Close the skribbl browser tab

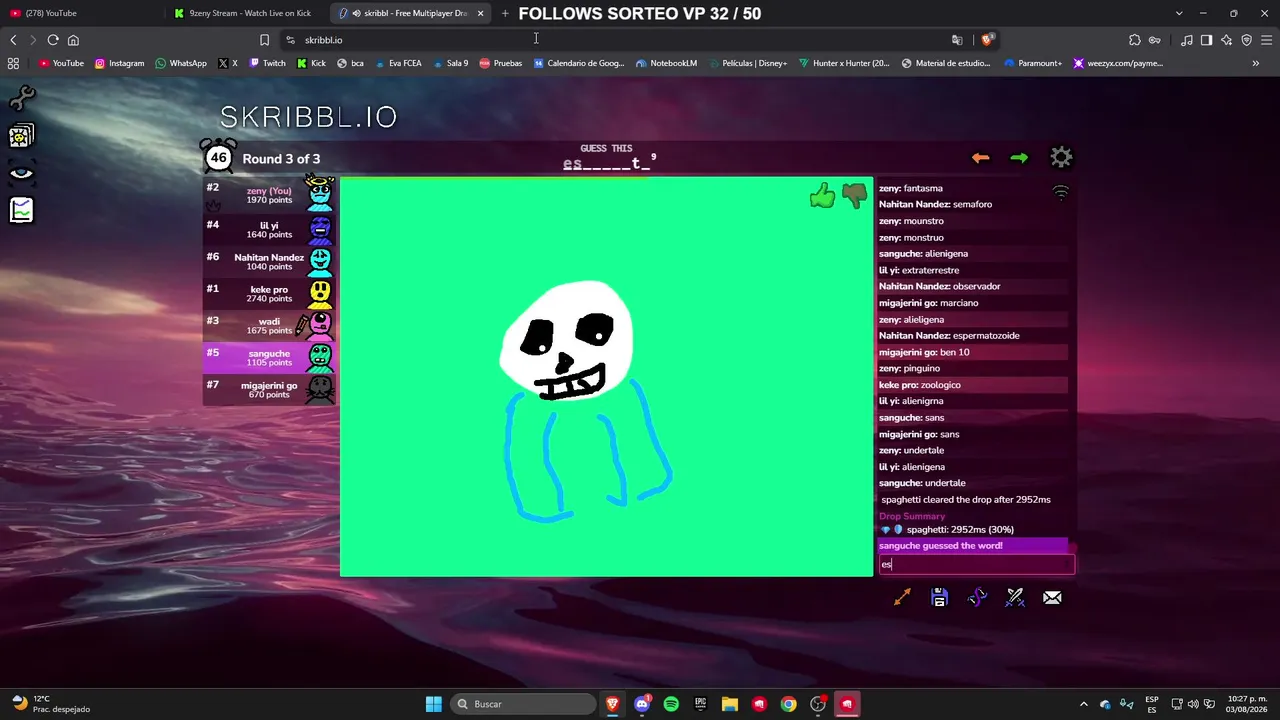point(481,13)
